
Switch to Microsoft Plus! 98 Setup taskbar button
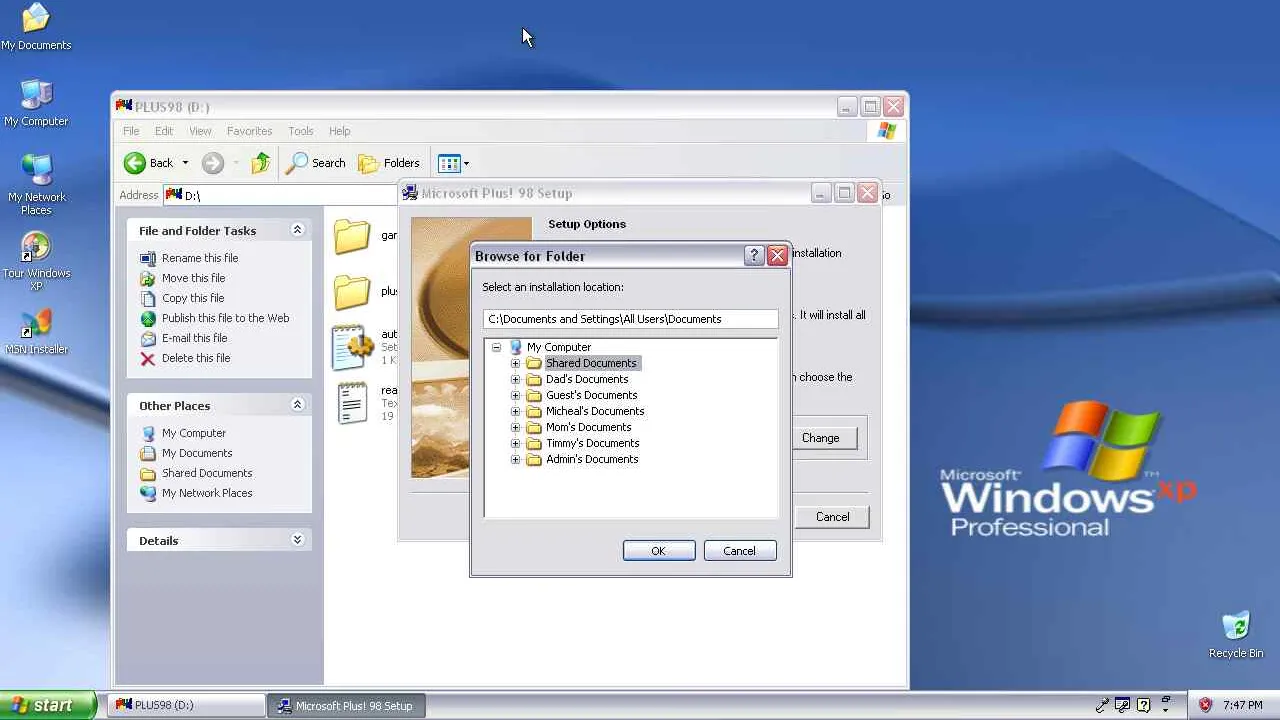[347, 705]
